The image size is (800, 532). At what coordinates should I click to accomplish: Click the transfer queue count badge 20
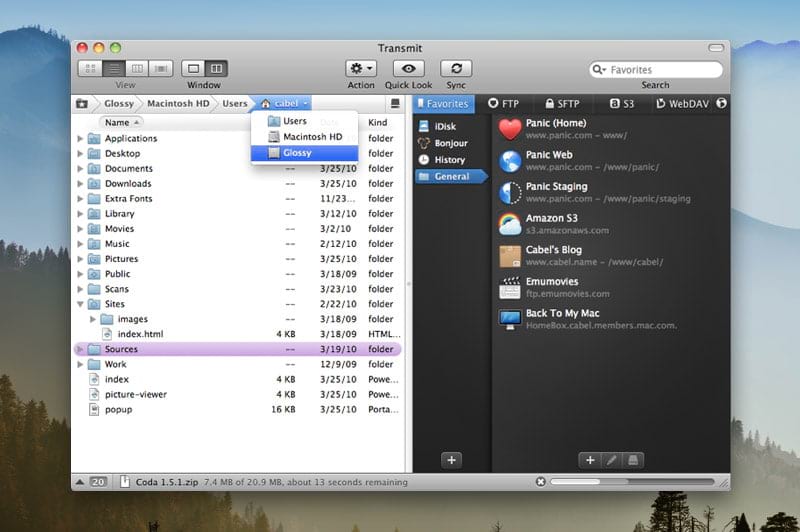coord(98,482)
